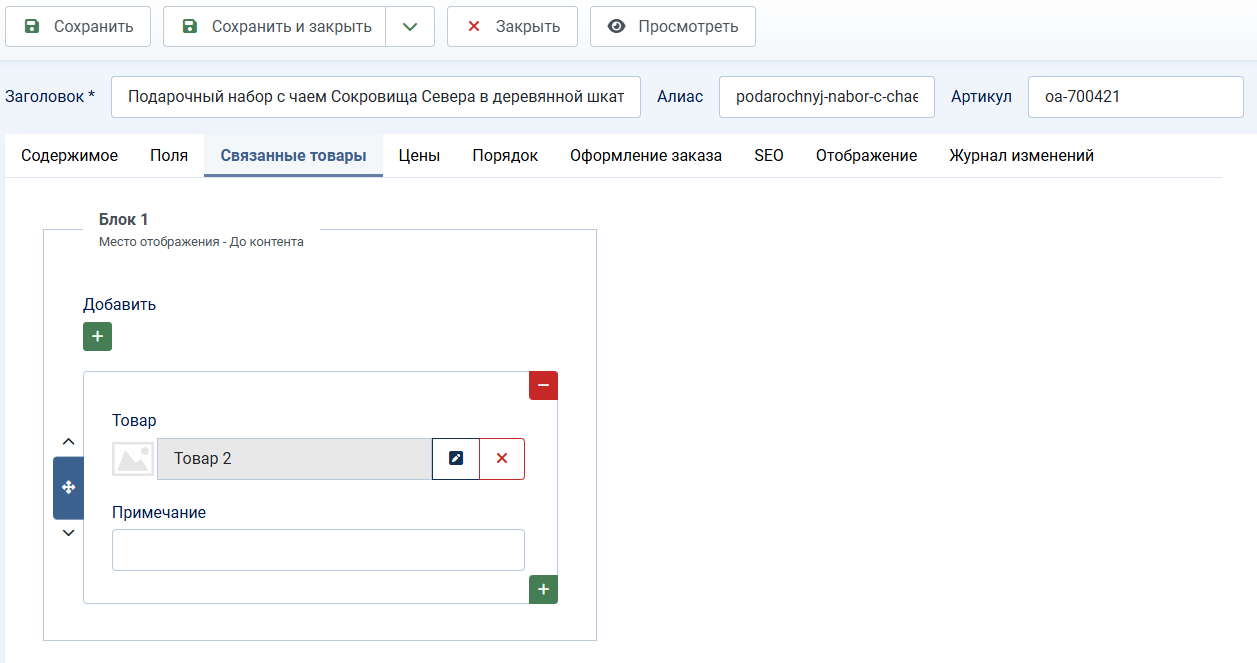Remove related item with red minus button
This screenshot has width=1257, height=663.
pyautogui.click(x=543, y=386)
